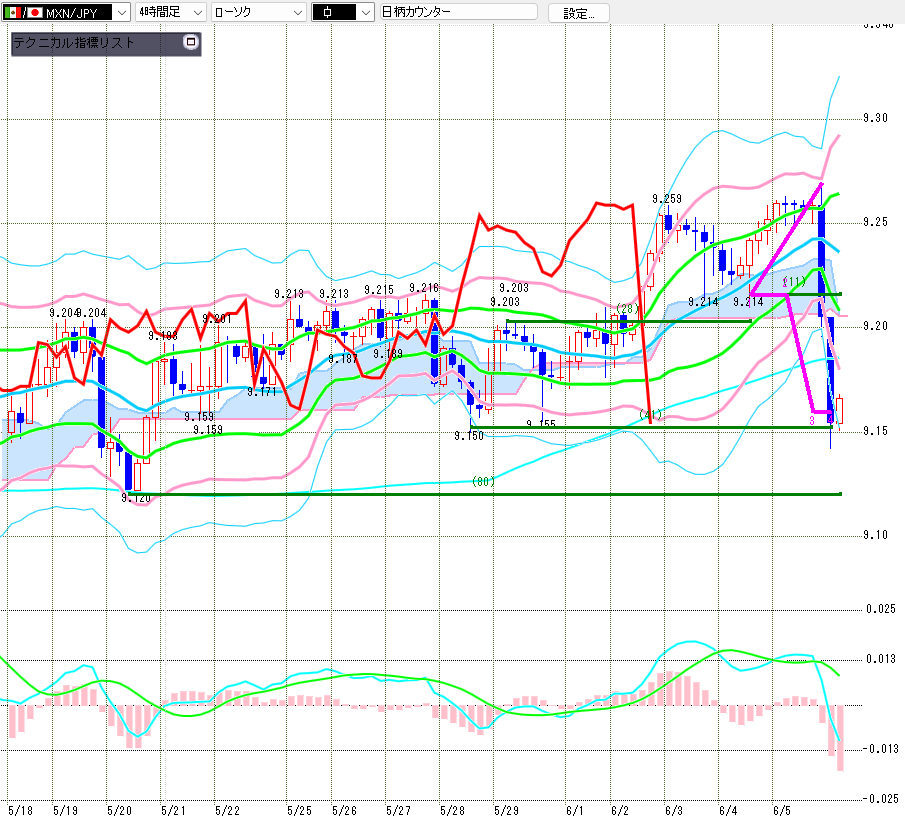The width and height of the screenshot is (905, 818).
Task: Click the 設定... button
Action: pyautogui.click(x=578, y=13)
